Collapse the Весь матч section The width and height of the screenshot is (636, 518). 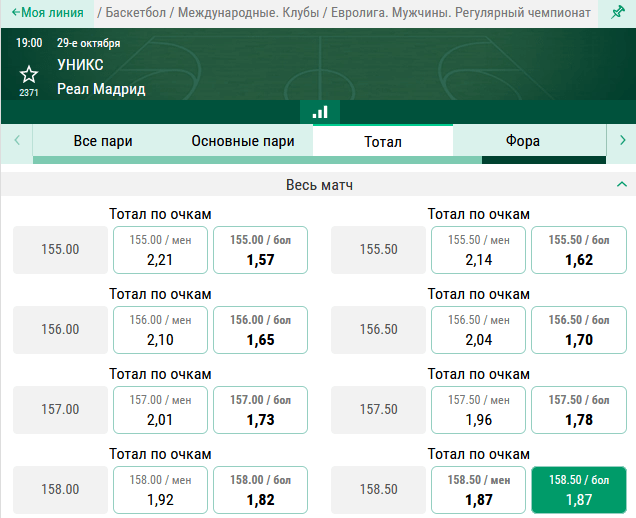[621, 185]
